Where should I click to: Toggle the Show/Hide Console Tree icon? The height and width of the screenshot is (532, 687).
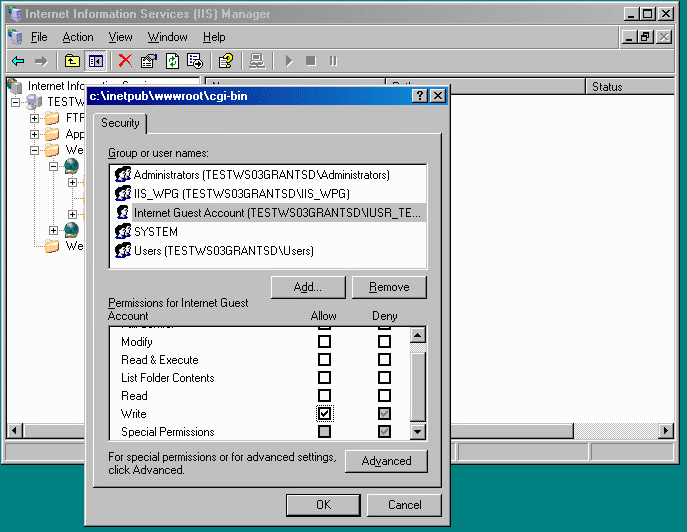96,61
